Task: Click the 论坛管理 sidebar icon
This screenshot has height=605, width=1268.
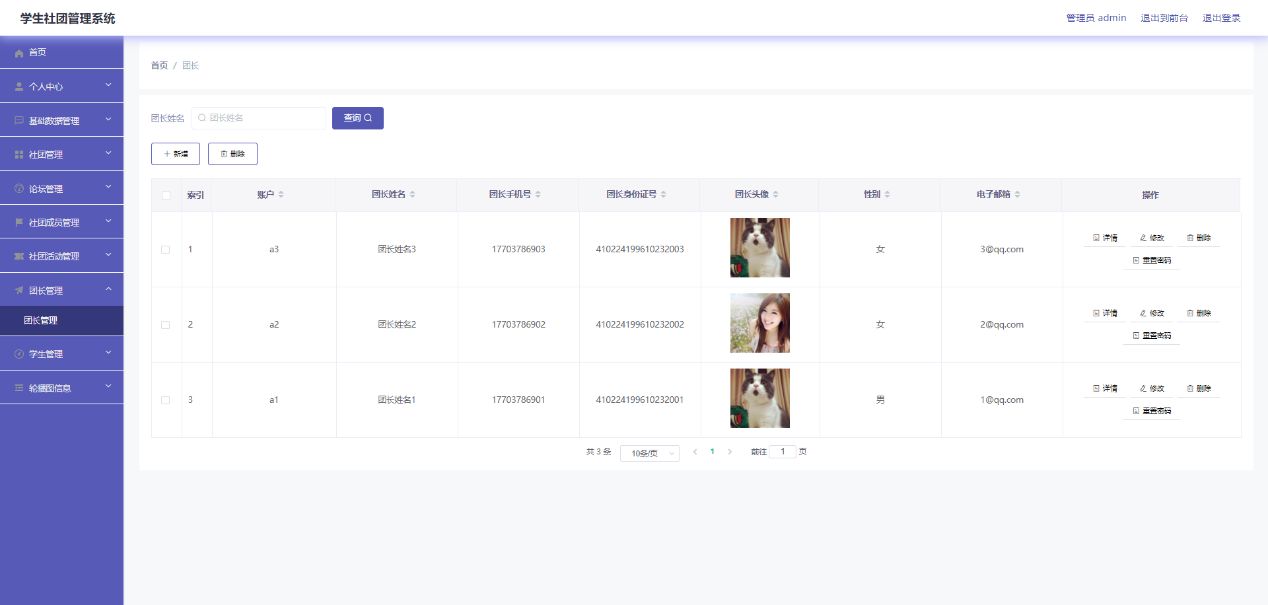Action: click(x=19, y=189)
